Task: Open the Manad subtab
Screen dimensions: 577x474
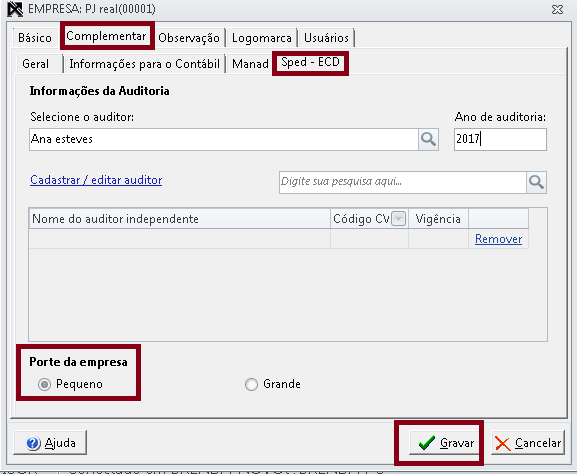Action: tap(250, 64)
